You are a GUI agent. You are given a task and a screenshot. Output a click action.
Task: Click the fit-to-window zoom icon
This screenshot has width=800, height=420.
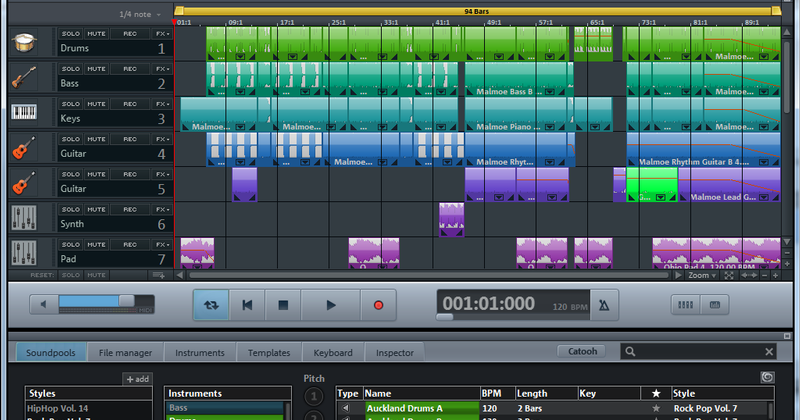pyautogui.click(x=729, y=276)
